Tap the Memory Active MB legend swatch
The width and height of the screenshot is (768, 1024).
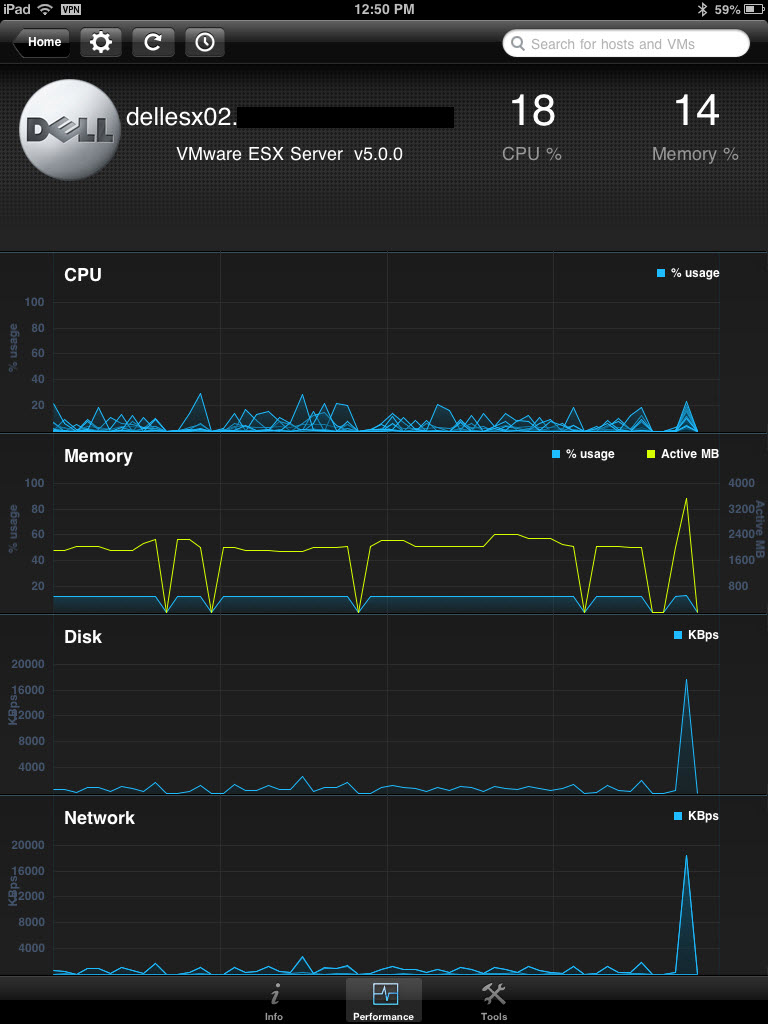click(x=651, y=454)
